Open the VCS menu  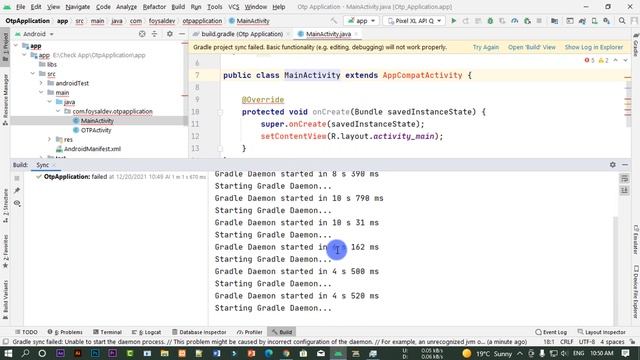(233, 7)
